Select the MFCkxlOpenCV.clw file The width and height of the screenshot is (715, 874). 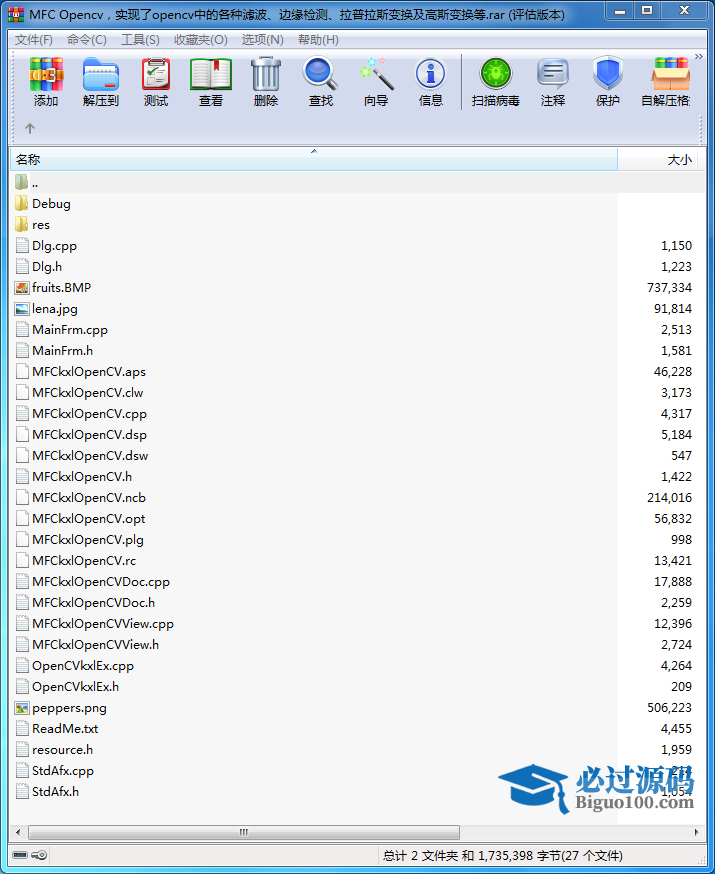click(x=87, y=392)
